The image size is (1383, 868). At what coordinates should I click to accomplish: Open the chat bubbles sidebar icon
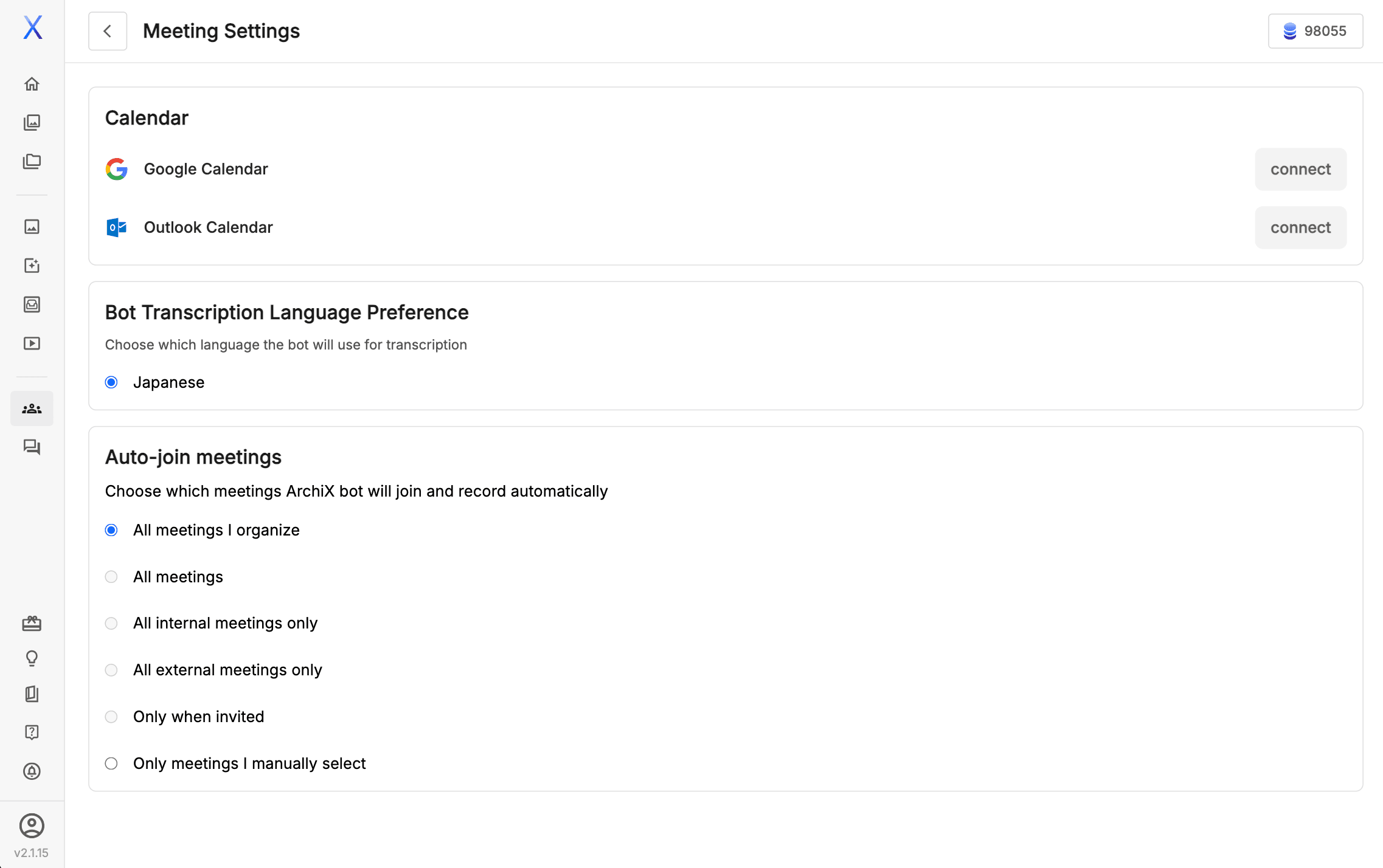coord(32,447)
